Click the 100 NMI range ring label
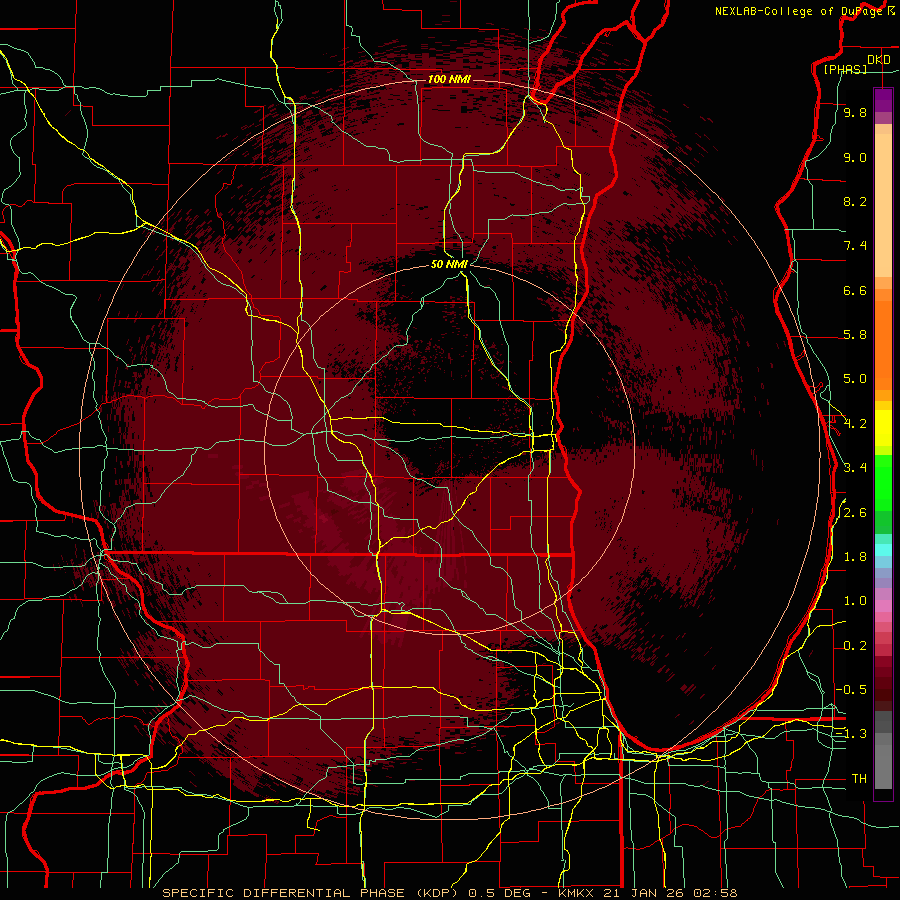The width and height of the screenshot is (900, 900). (449, 79)
